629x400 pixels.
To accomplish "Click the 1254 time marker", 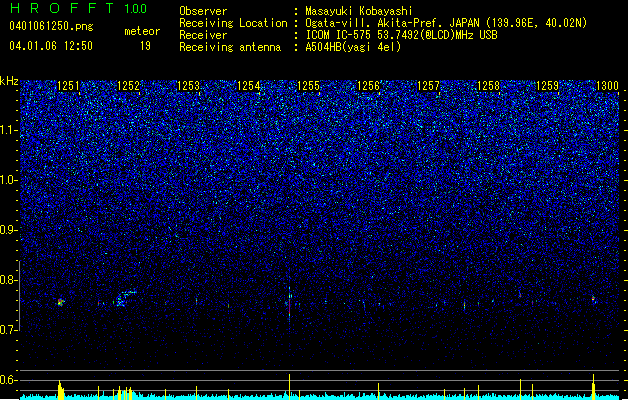I will [248, 86].
